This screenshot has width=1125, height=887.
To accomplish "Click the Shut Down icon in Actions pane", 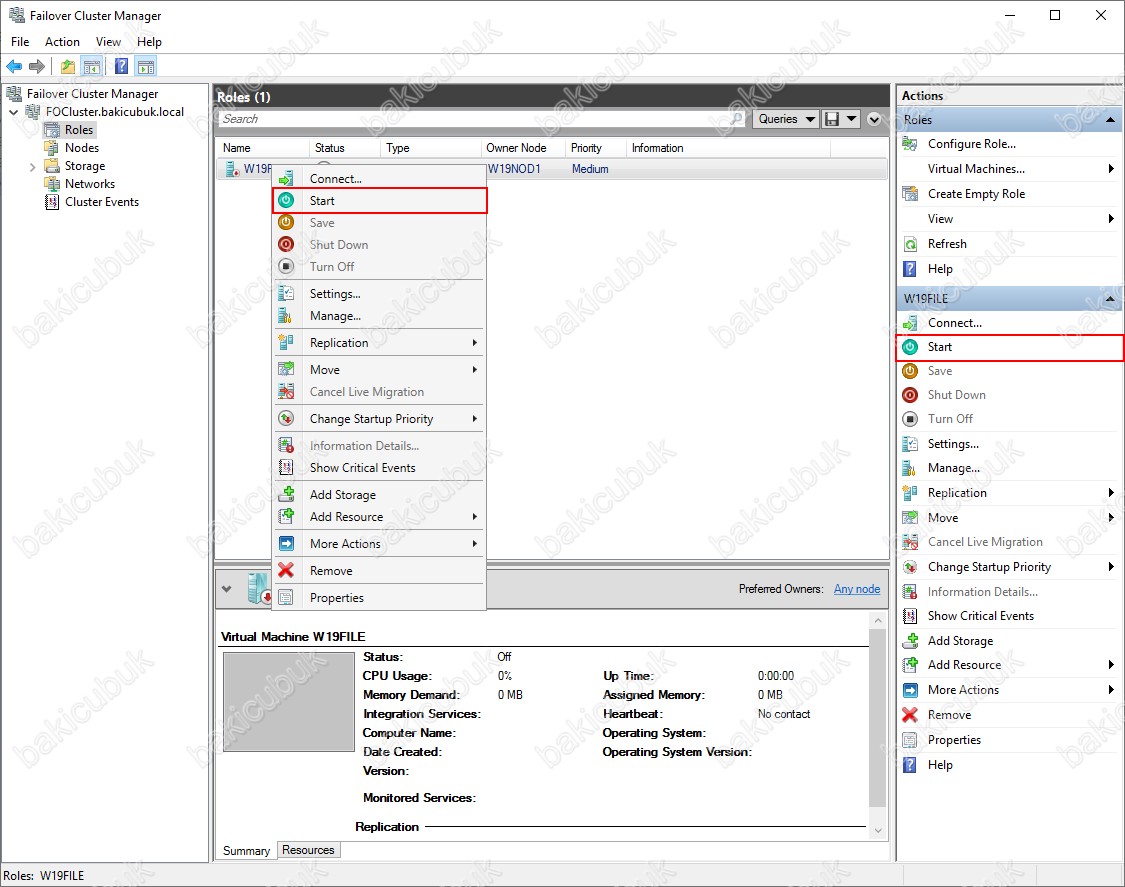I will click(910, 395).
